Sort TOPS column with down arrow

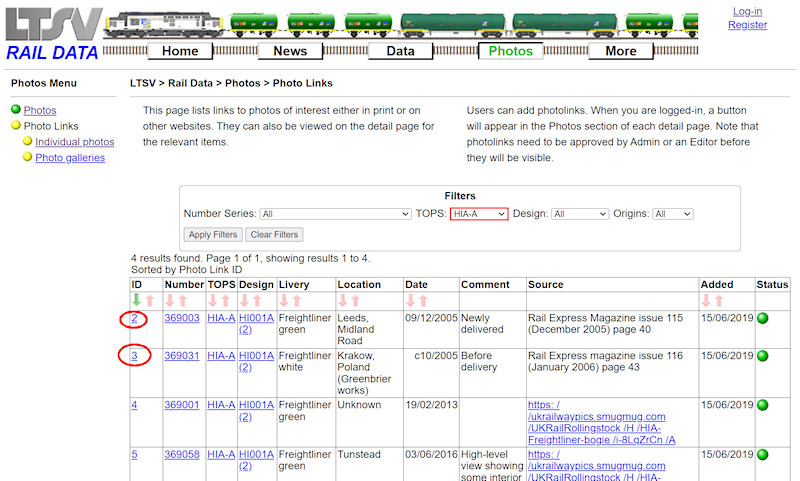(212, 300)
